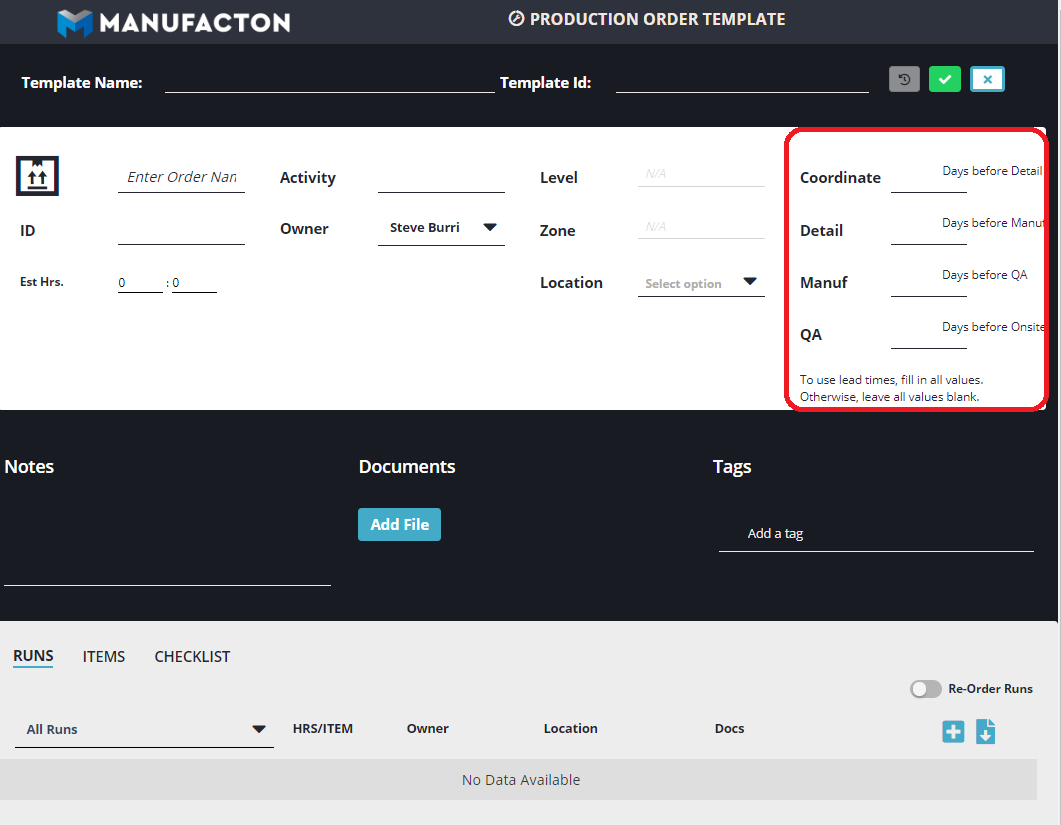The height and width of the screenshot is (825, 1061).
Task: Cancel template using the X button
Action: [x=987, y=80]
